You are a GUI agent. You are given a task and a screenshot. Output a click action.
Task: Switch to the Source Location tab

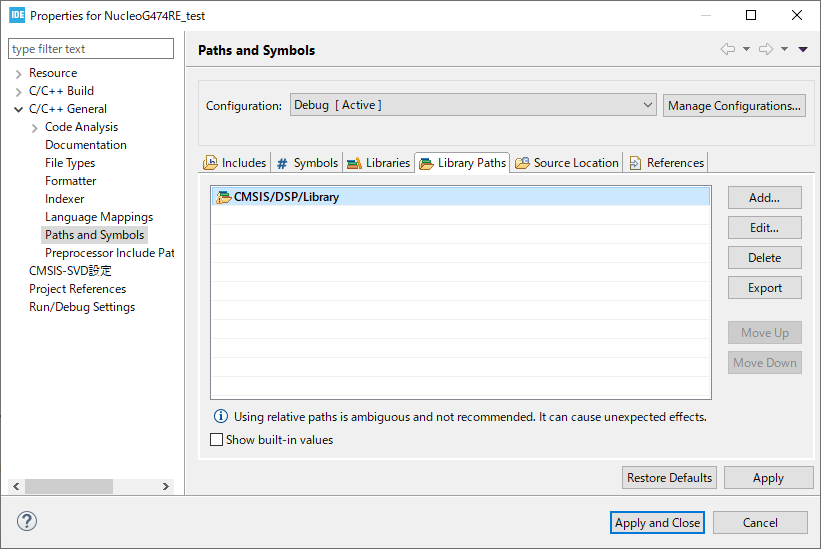click(566, 163)
